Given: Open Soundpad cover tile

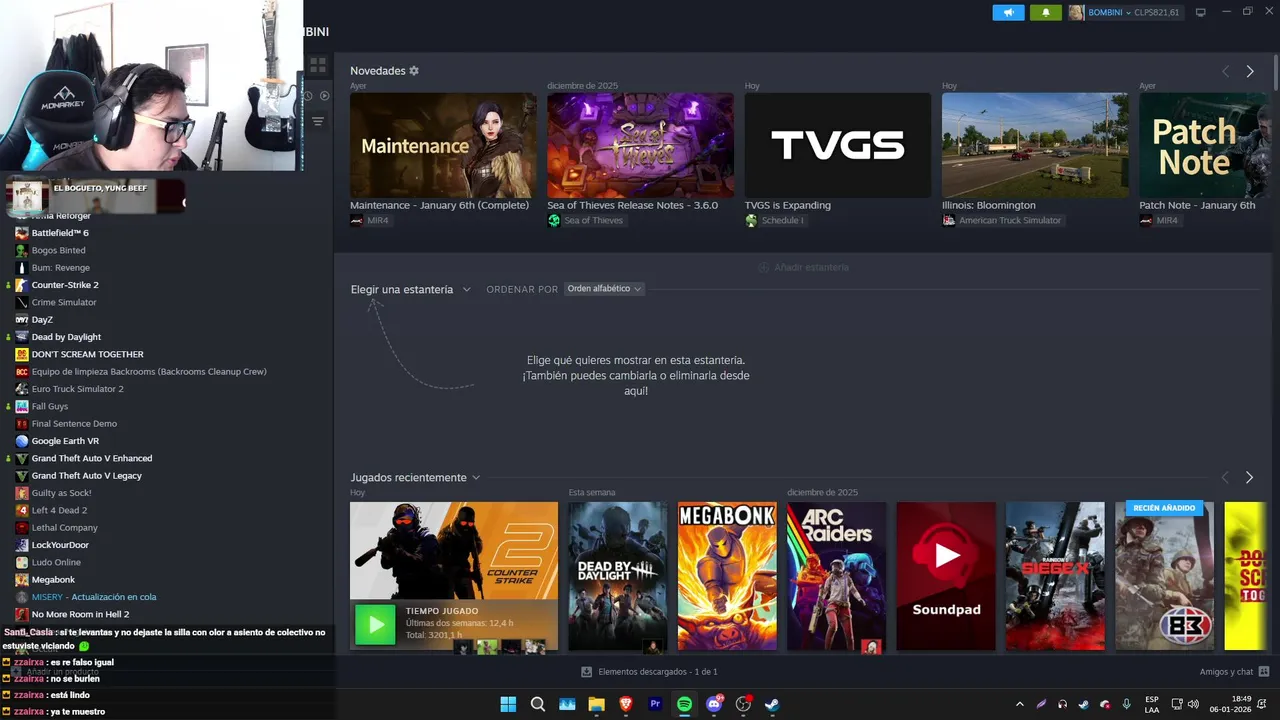Looking at the screenshot, I should [946, 576].
